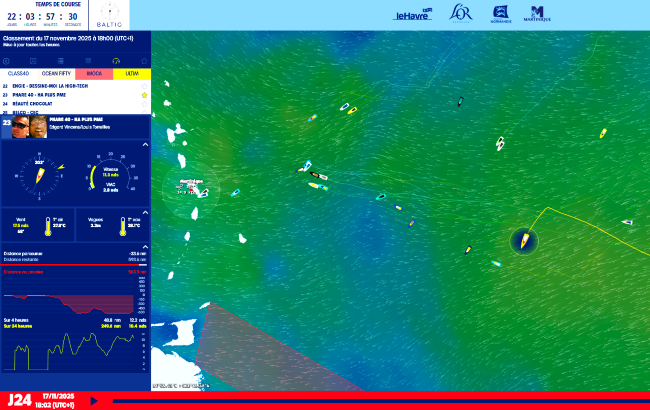
Task: Click the Le Havre sponsor logo
Action: (411, 15)
